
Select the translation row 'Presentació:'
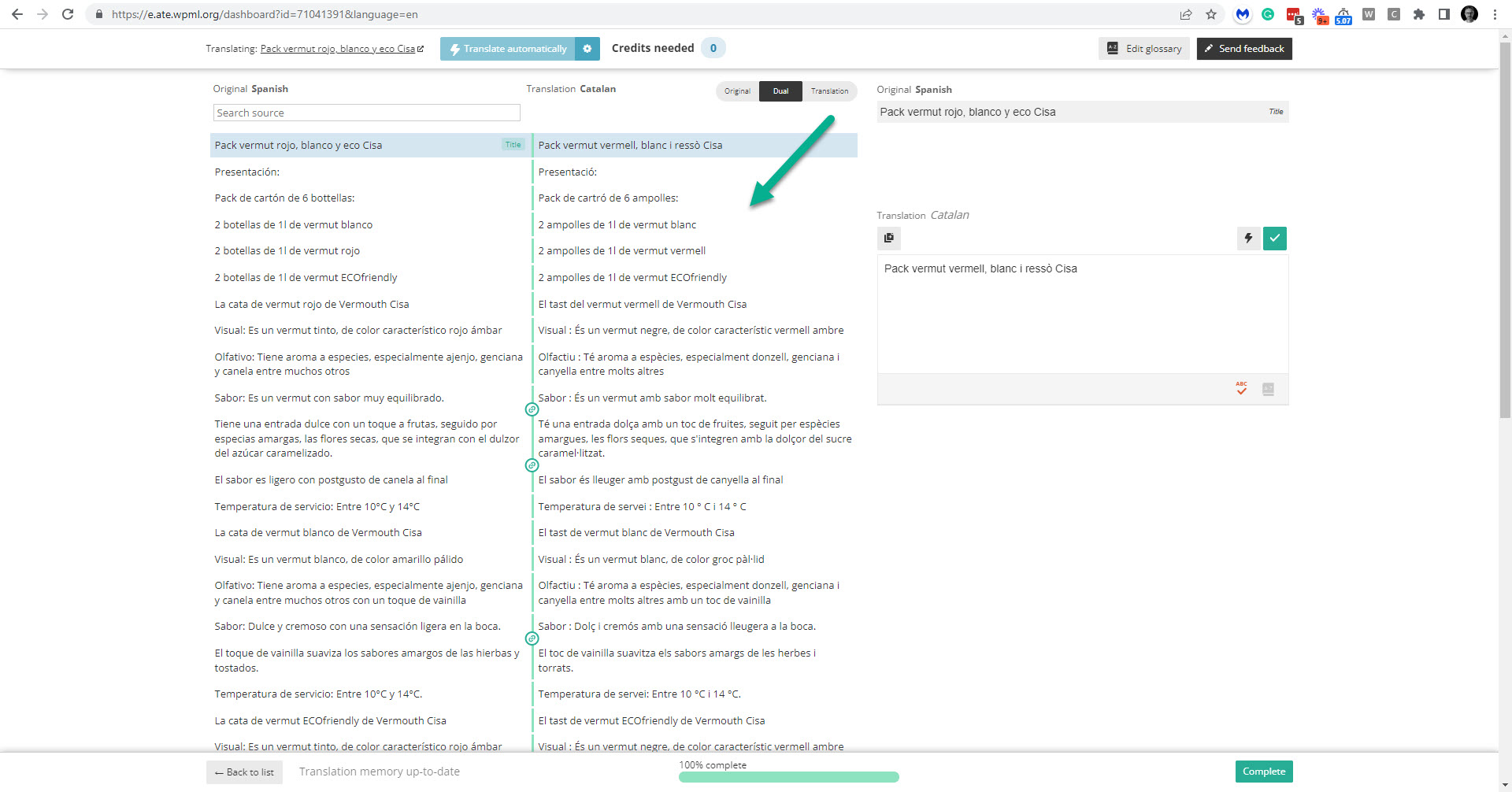(695, 172)
